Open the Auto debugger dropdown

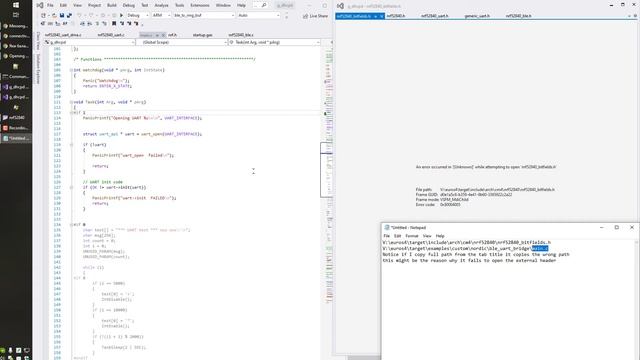click(259, 15)
